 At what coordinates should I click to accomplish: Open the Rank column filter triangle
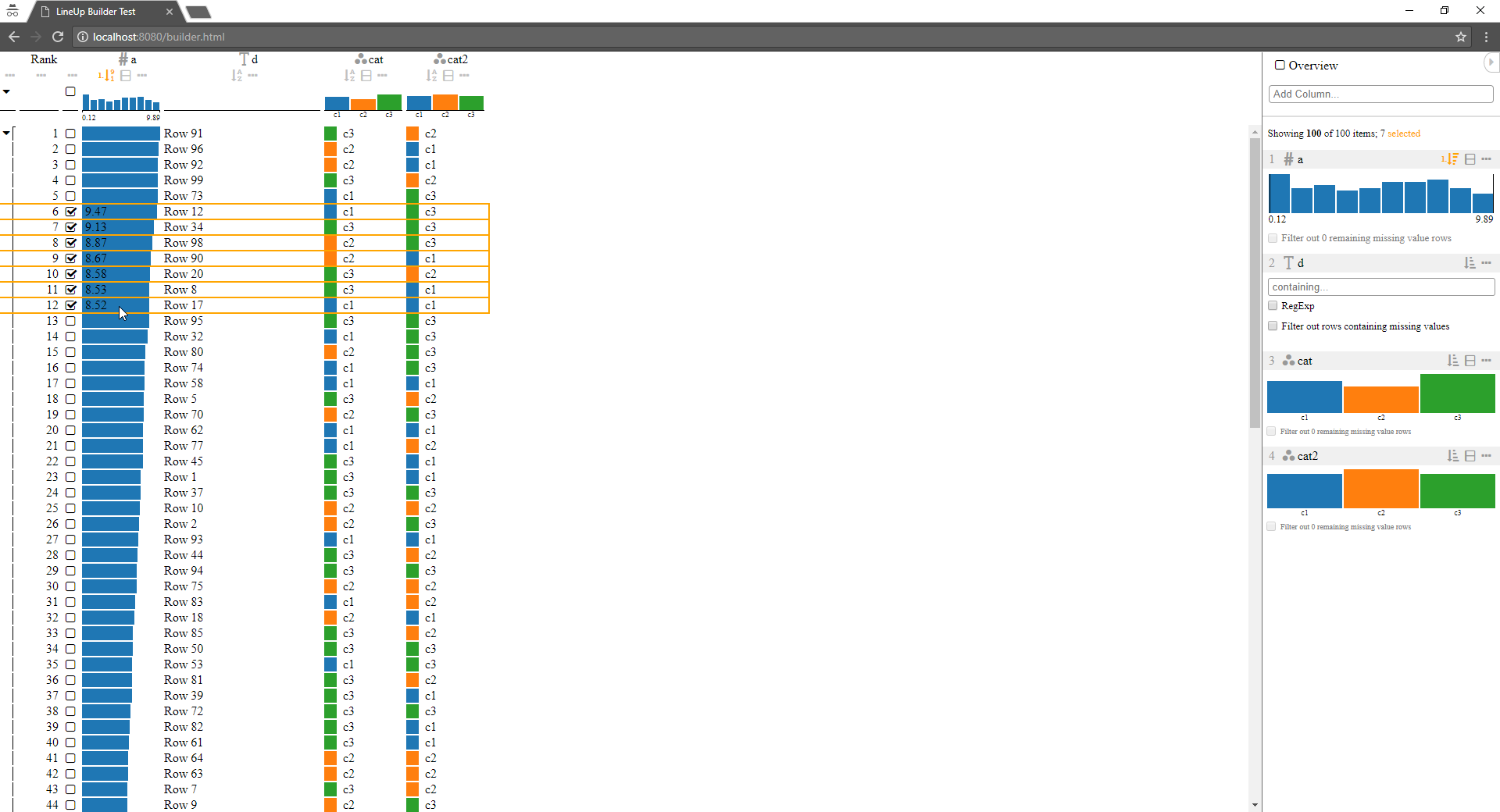point(7,91)
